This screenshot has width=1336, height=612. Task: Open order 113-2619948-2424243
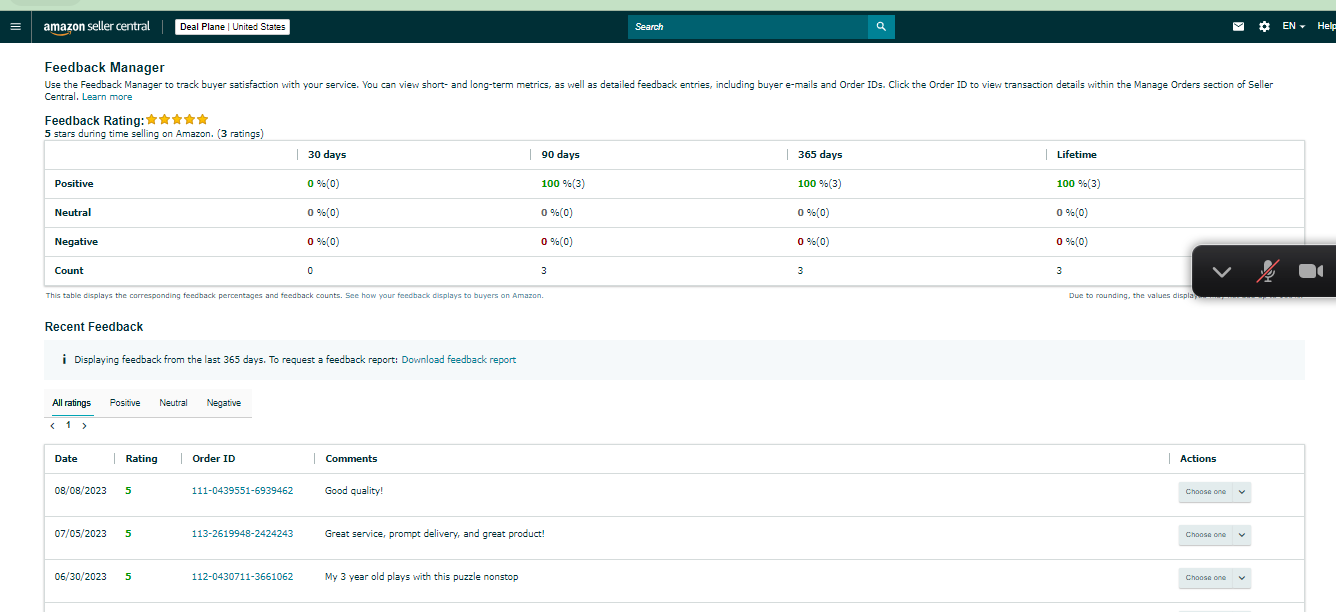[x=242, y=534]
